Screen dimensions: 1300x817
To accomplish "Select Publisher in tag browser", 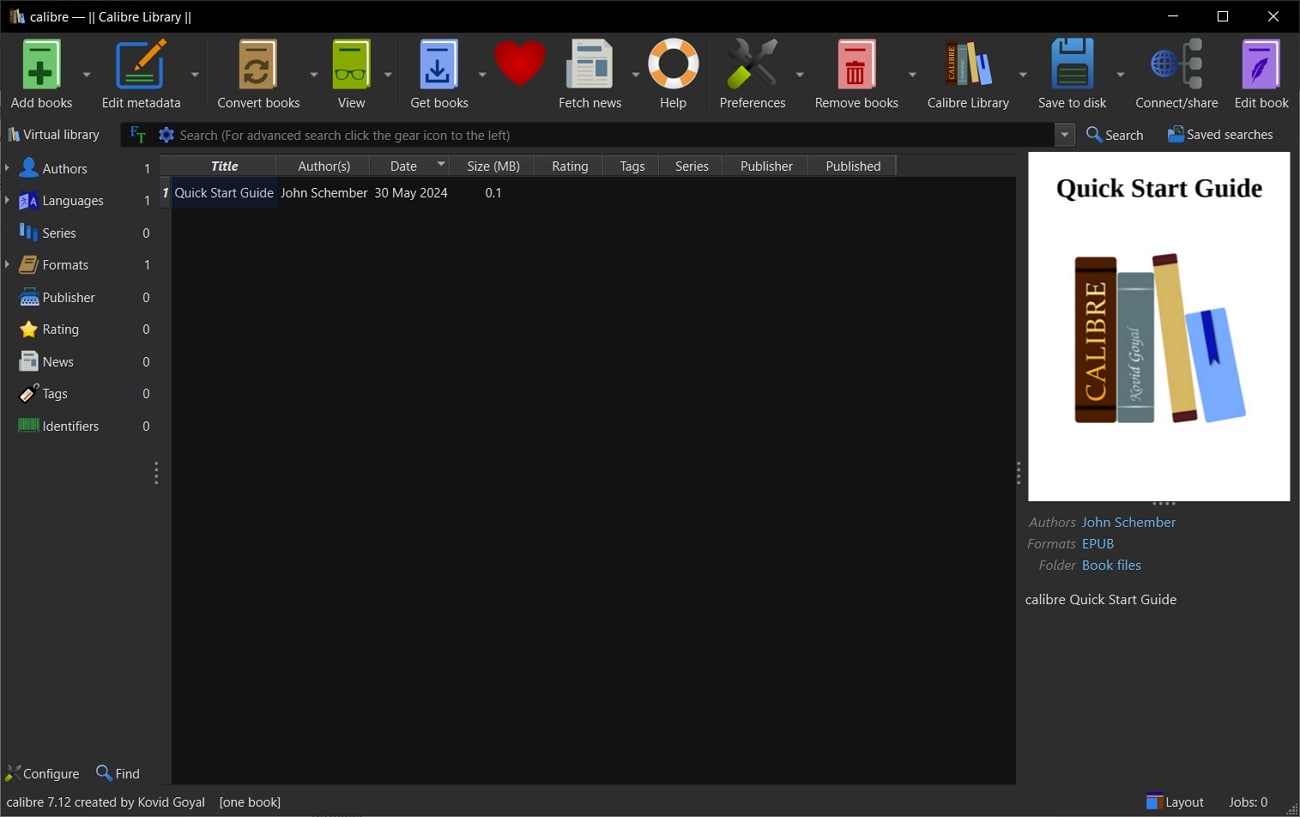I will tap(68, 297).
